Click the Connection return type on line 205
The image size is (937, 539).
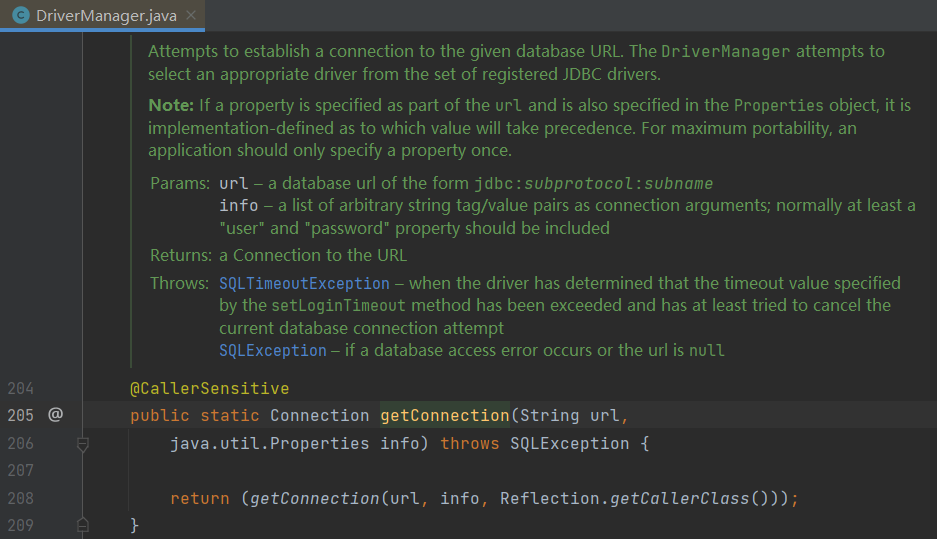(319, 415)
